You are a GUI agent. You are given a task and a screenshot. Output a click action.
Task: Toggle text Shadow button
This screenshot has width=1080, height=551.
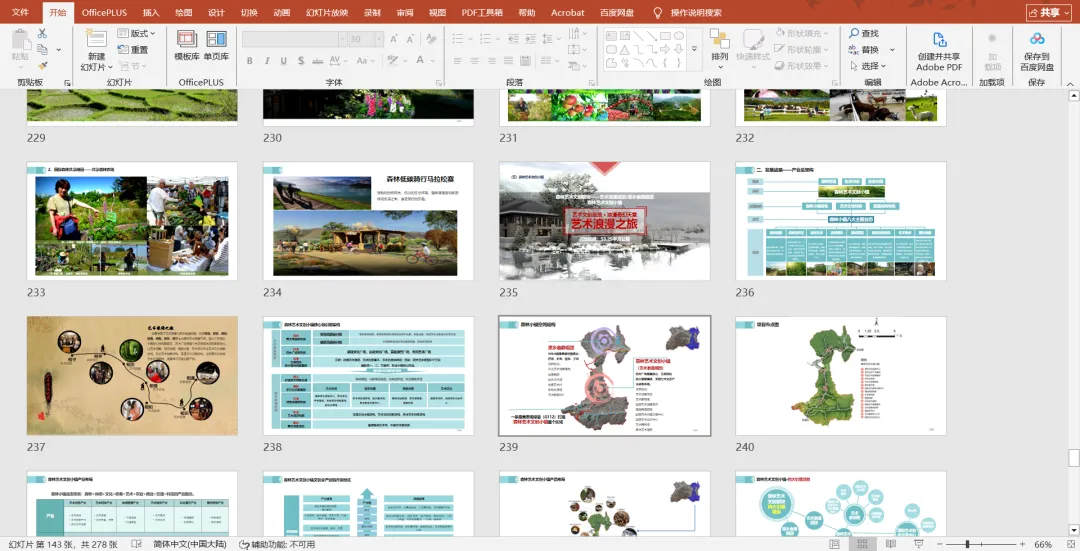[301, 61]
